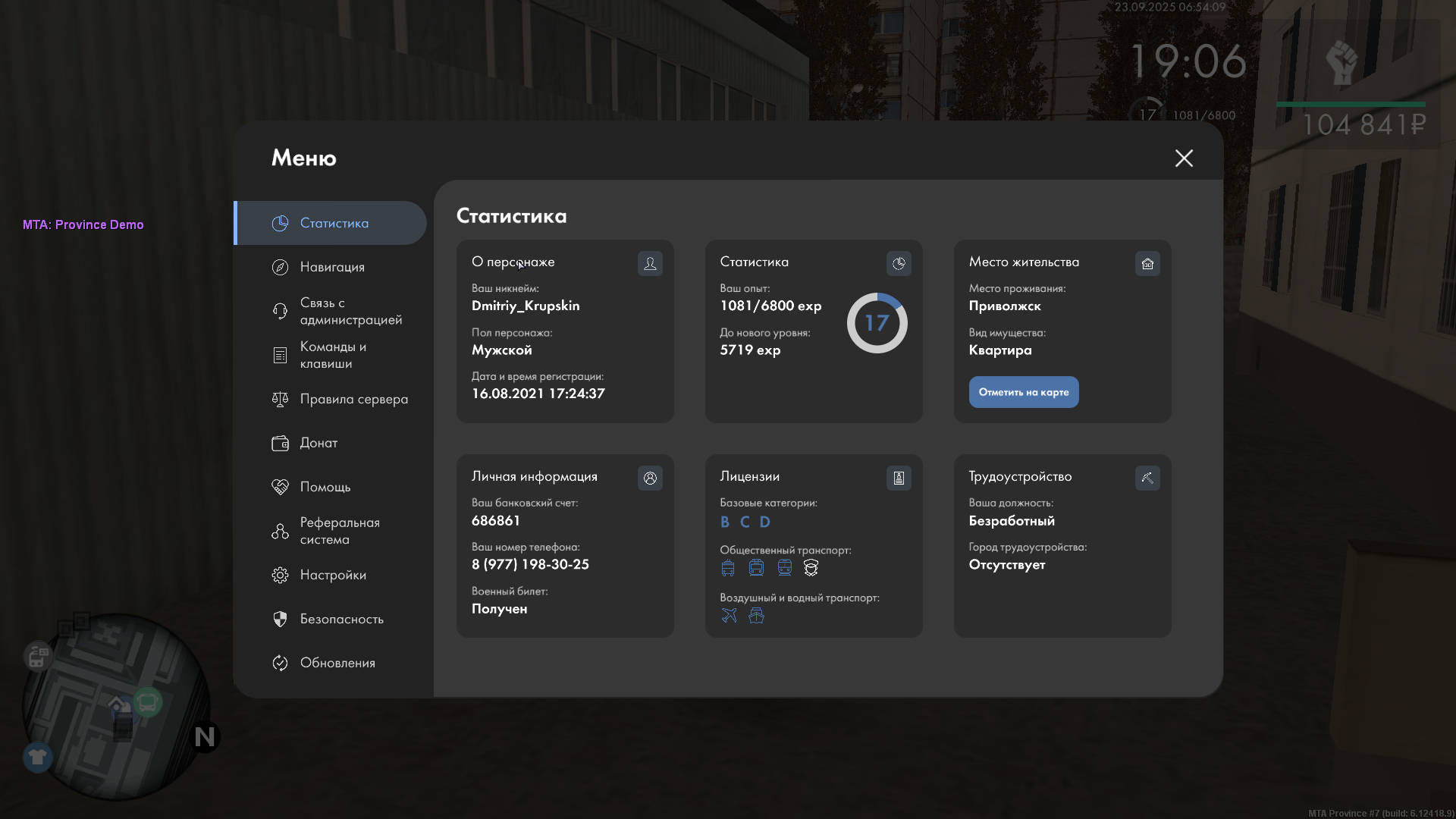Click the category B license letter
This screenshot has width=1456, height=819.
pos(724,522)
